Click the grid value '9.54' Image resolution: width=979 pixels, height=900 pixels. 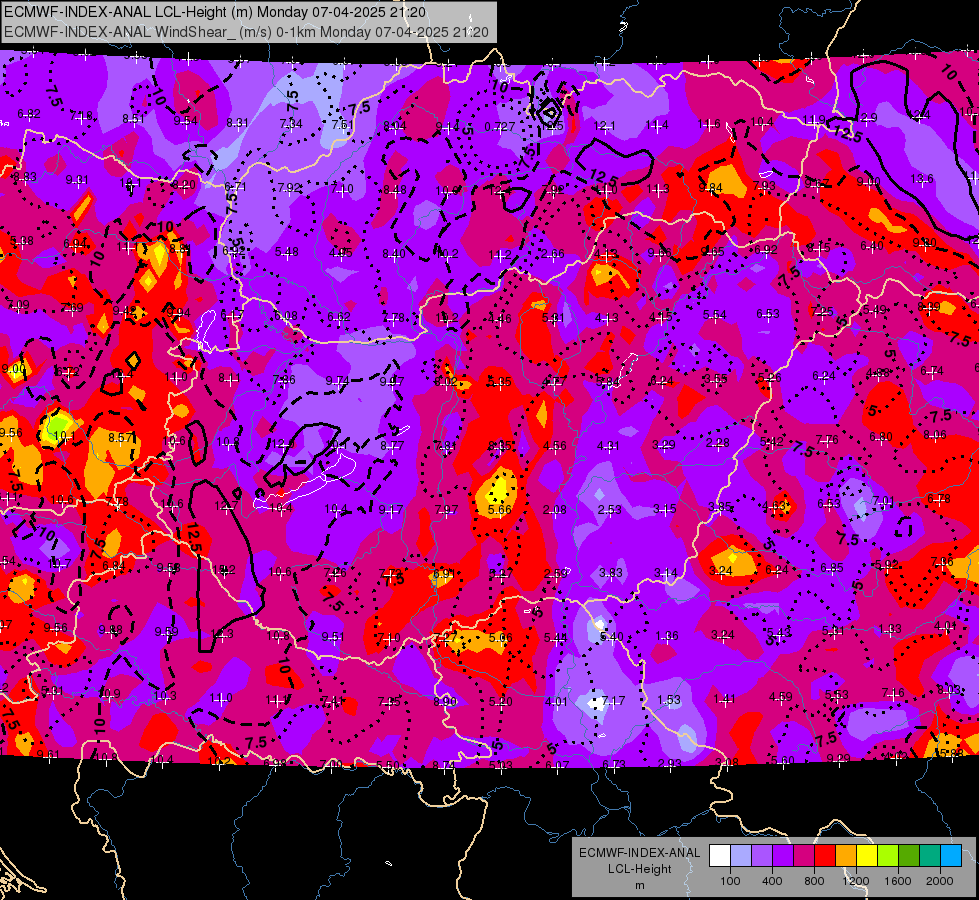tap(185, 121)
